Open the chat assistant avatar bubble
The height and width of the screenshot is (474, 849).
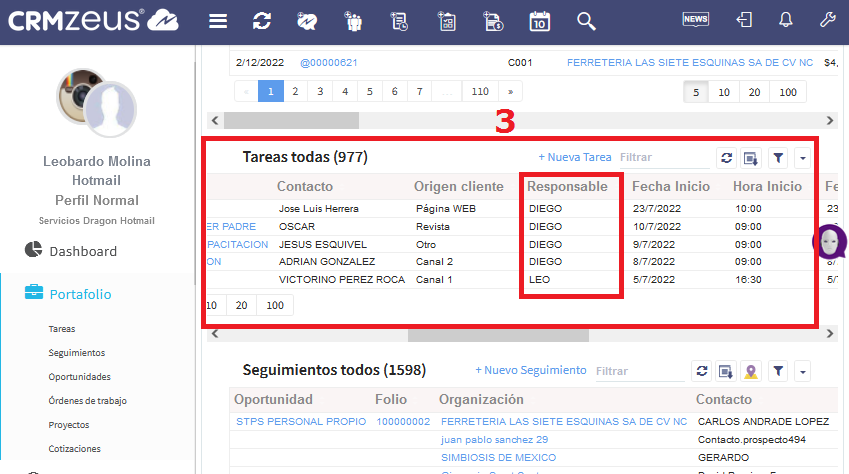[830, 242]
